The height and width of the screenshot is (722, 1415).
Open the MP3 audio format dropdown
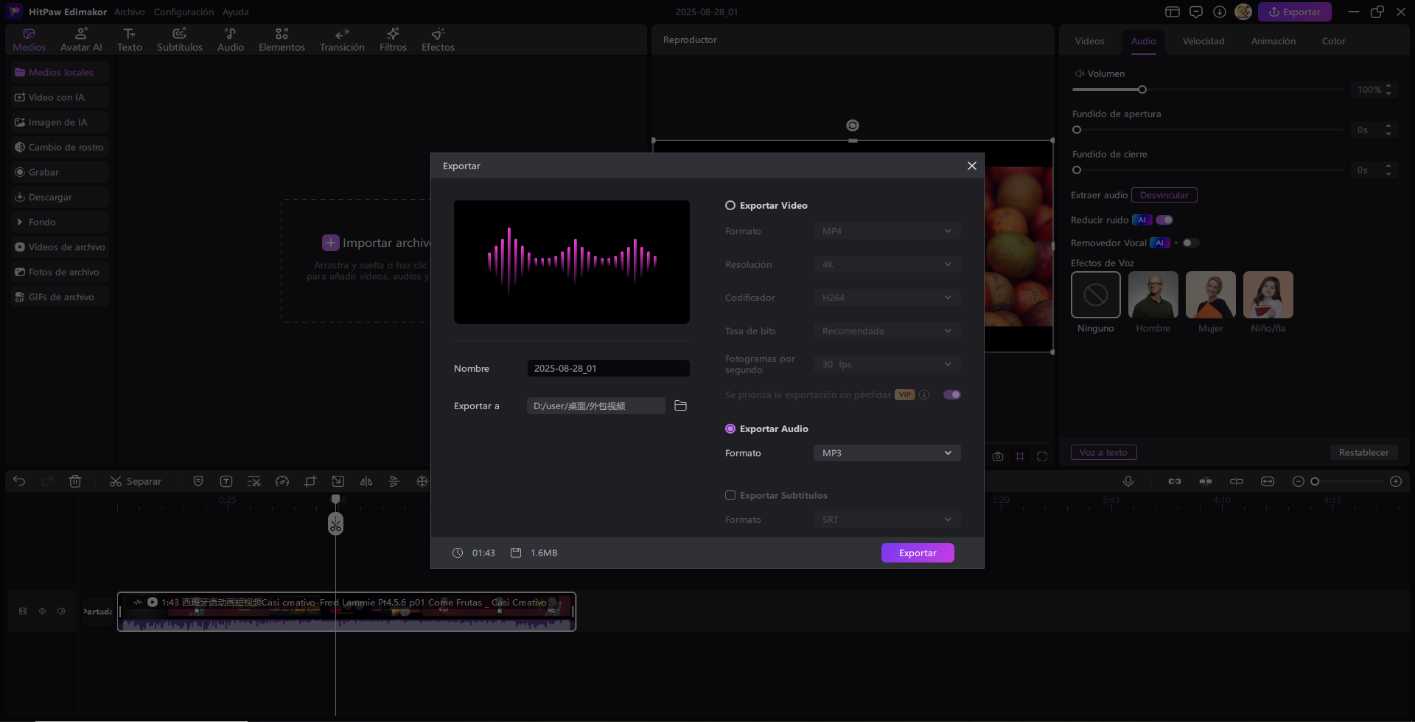[x=886, y=453]
